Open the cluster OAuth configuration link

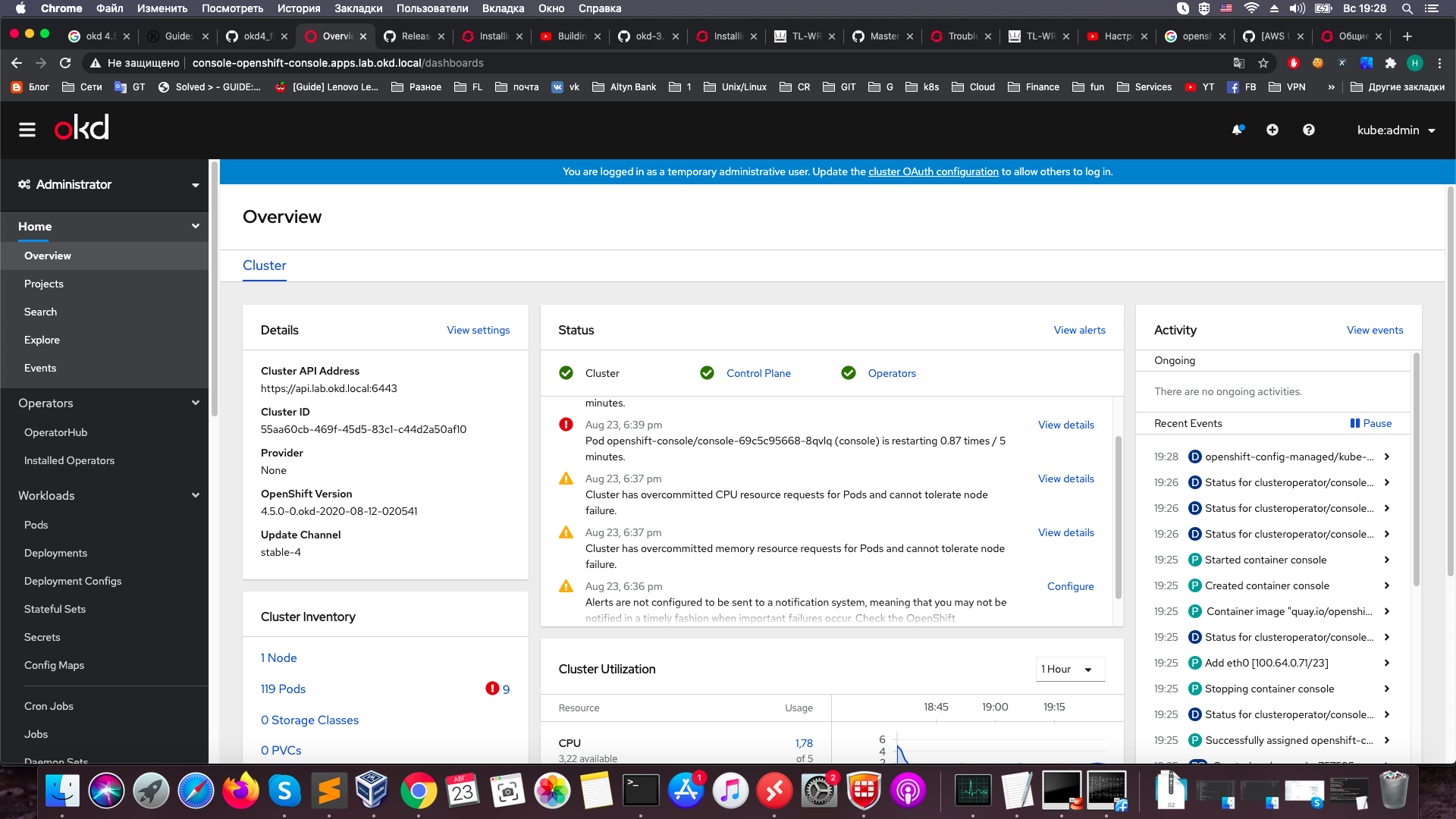tap(933, 171)
